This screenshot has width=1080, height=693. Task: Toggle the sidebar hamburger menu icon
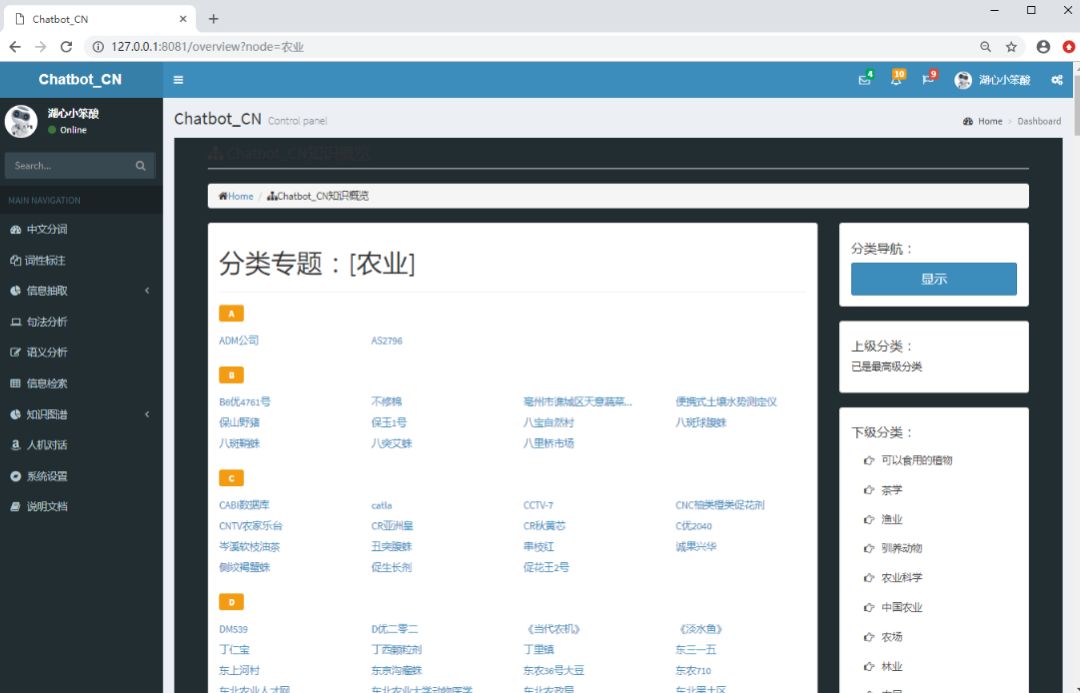[178, 80]
